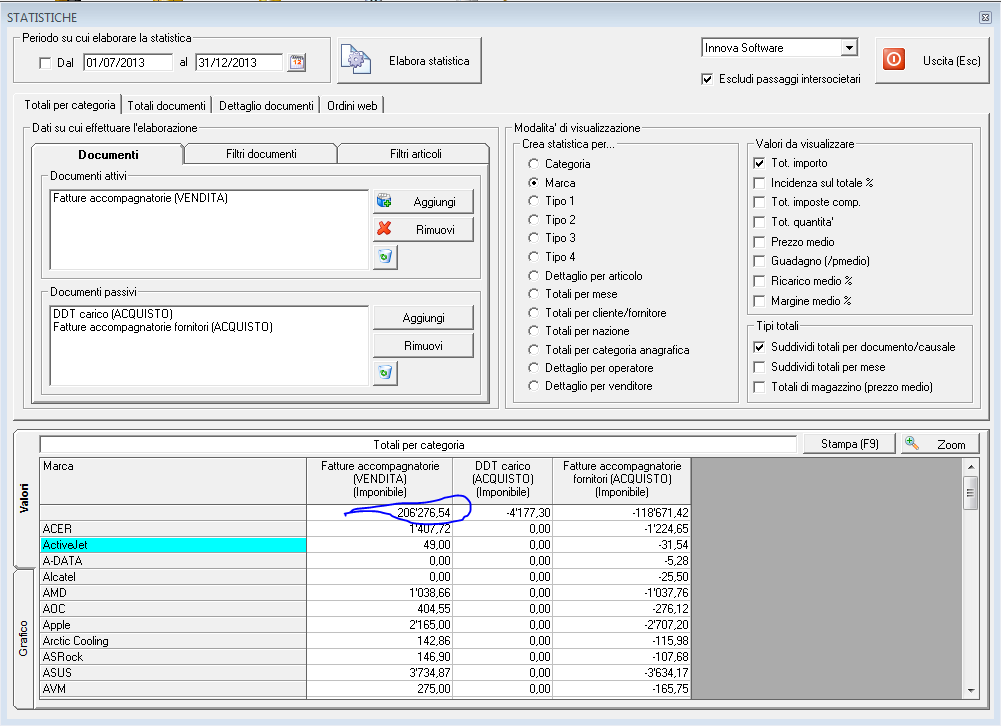The height and width of the screenshot is (726, 1001).
Task: Check the Tot. quantita' option
Action: [758, 222]
